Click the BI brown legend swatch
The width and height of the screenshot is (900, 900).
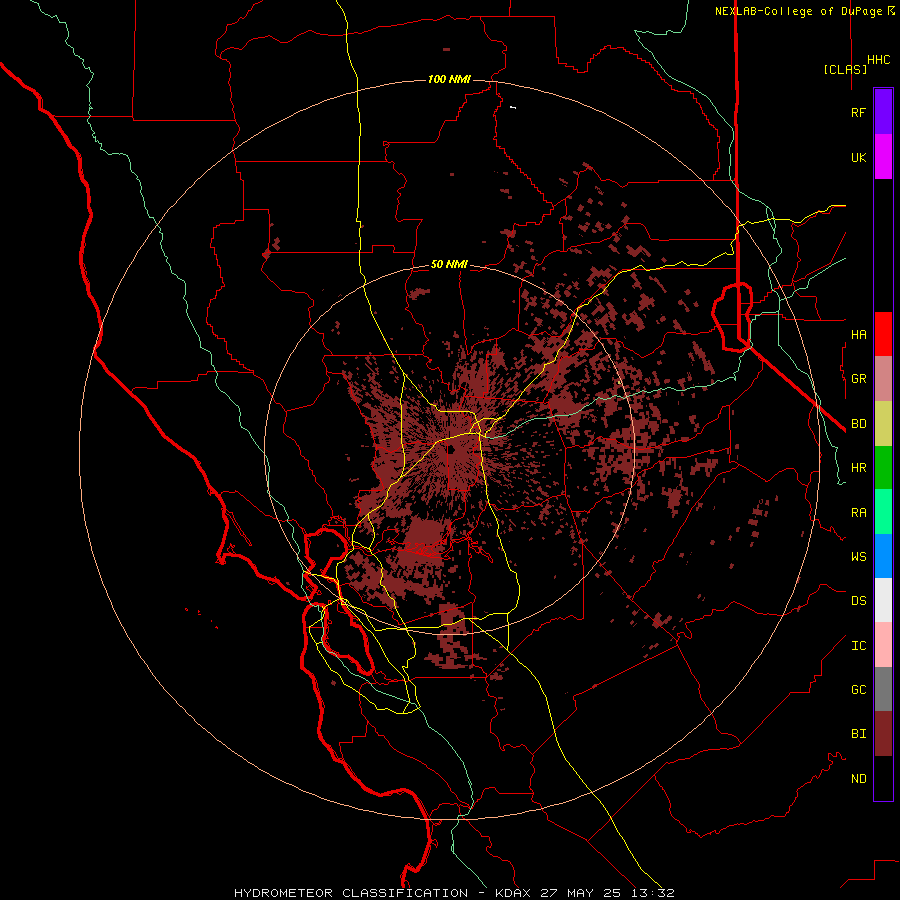883,734
